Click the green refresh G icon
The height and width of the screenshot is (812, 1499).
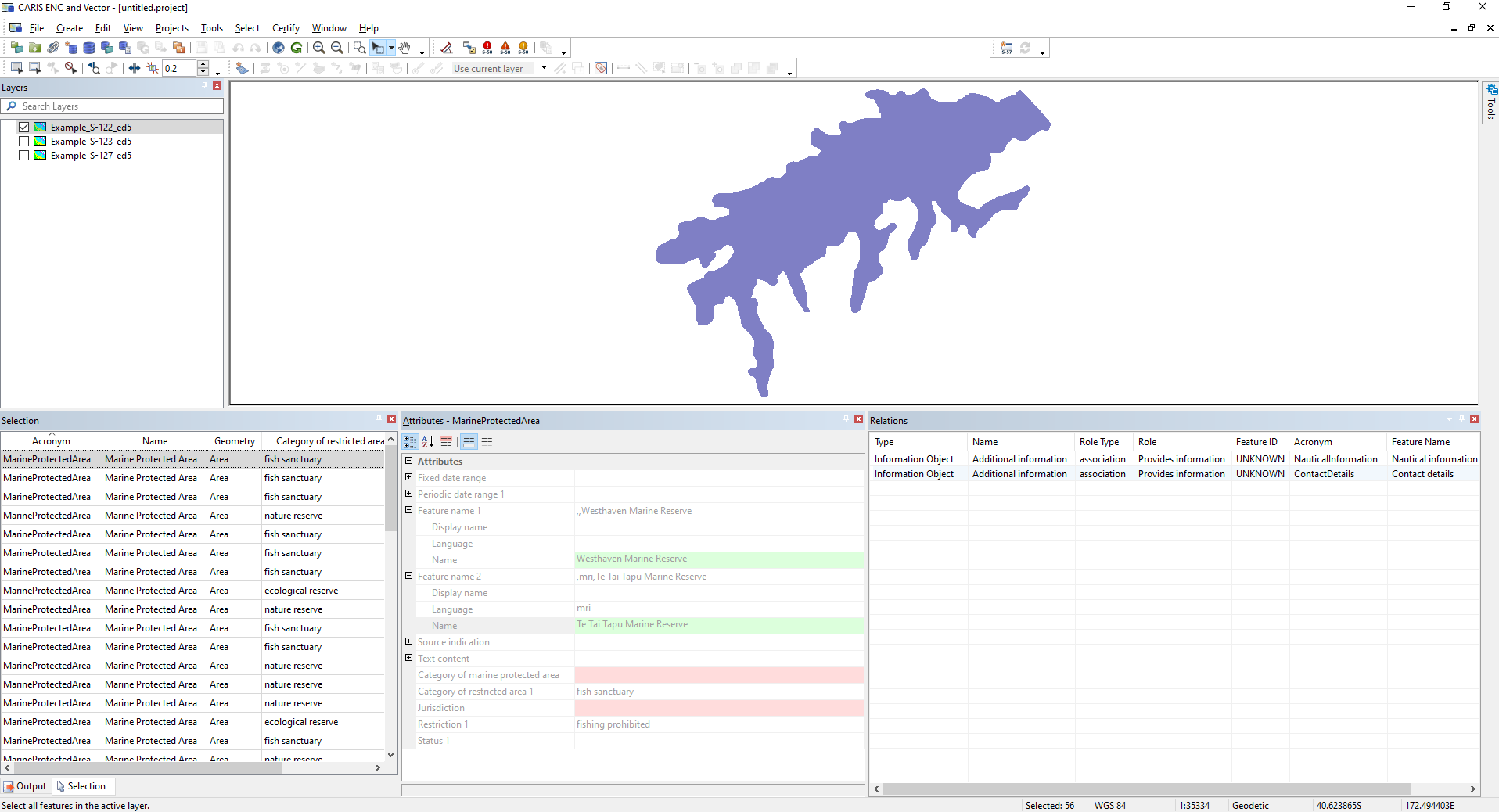tap(297, 48)
